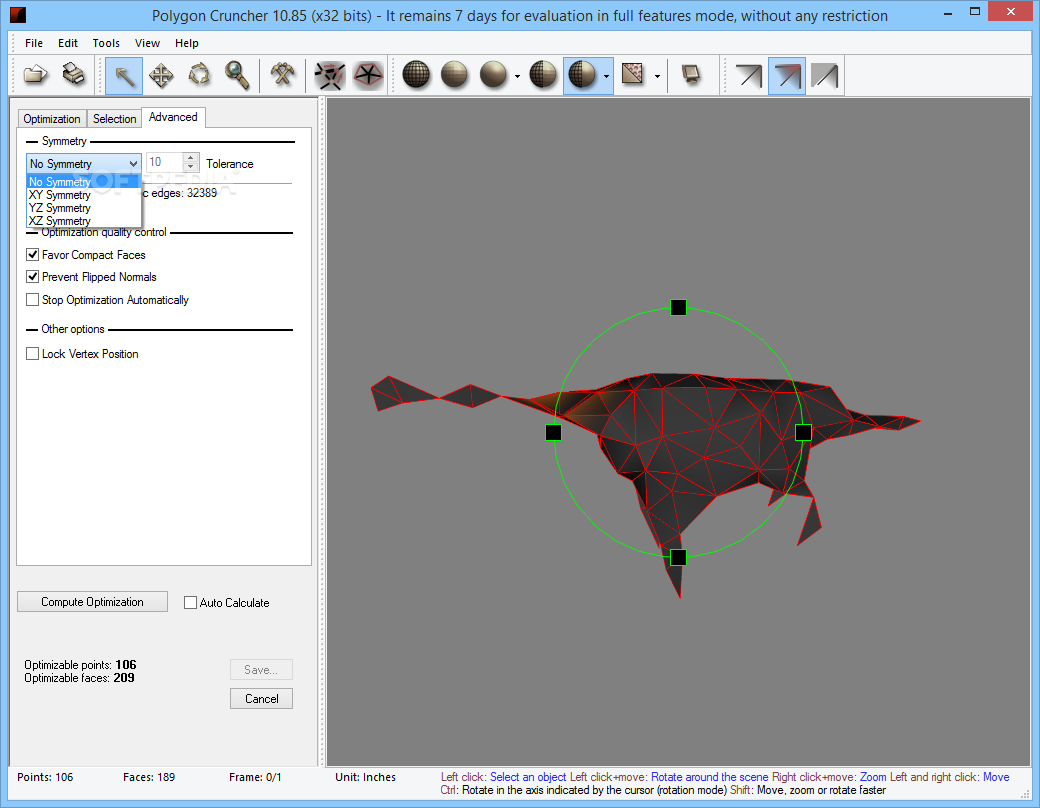Click left handle of green rotation circle

tap(553, 433)
